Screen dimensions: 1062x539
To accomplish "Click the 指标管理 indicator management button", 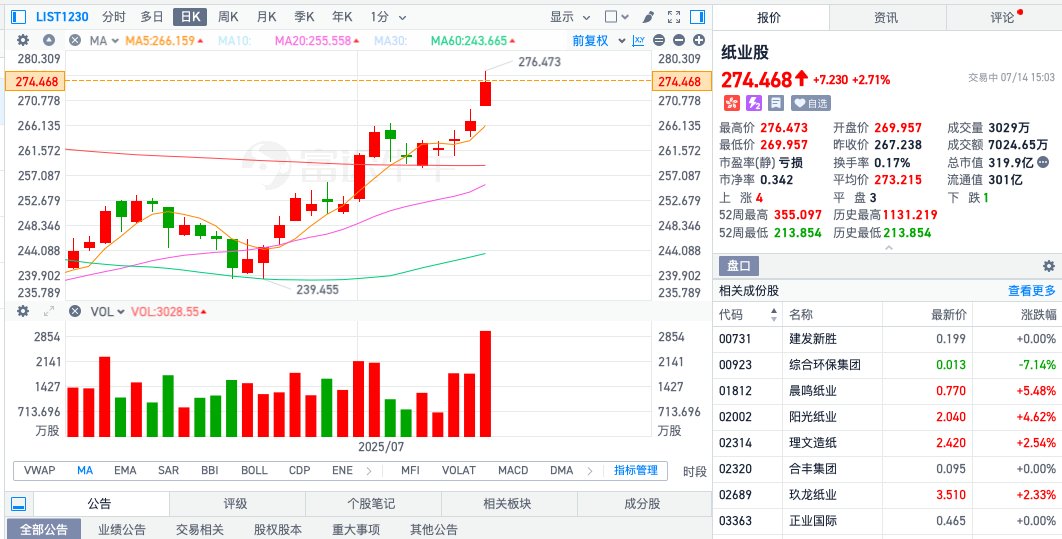I will pyautogui.click(x=636, y=470).
